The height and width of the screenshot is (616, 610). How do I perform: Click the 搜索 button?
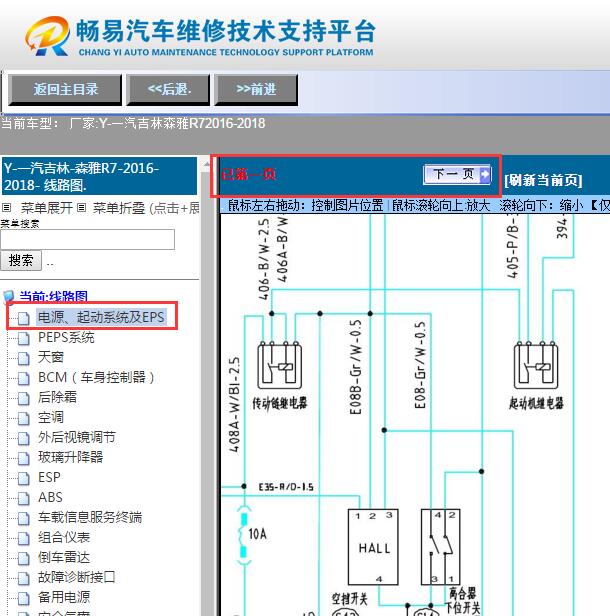pyautogui.click(x=21, y=260)
